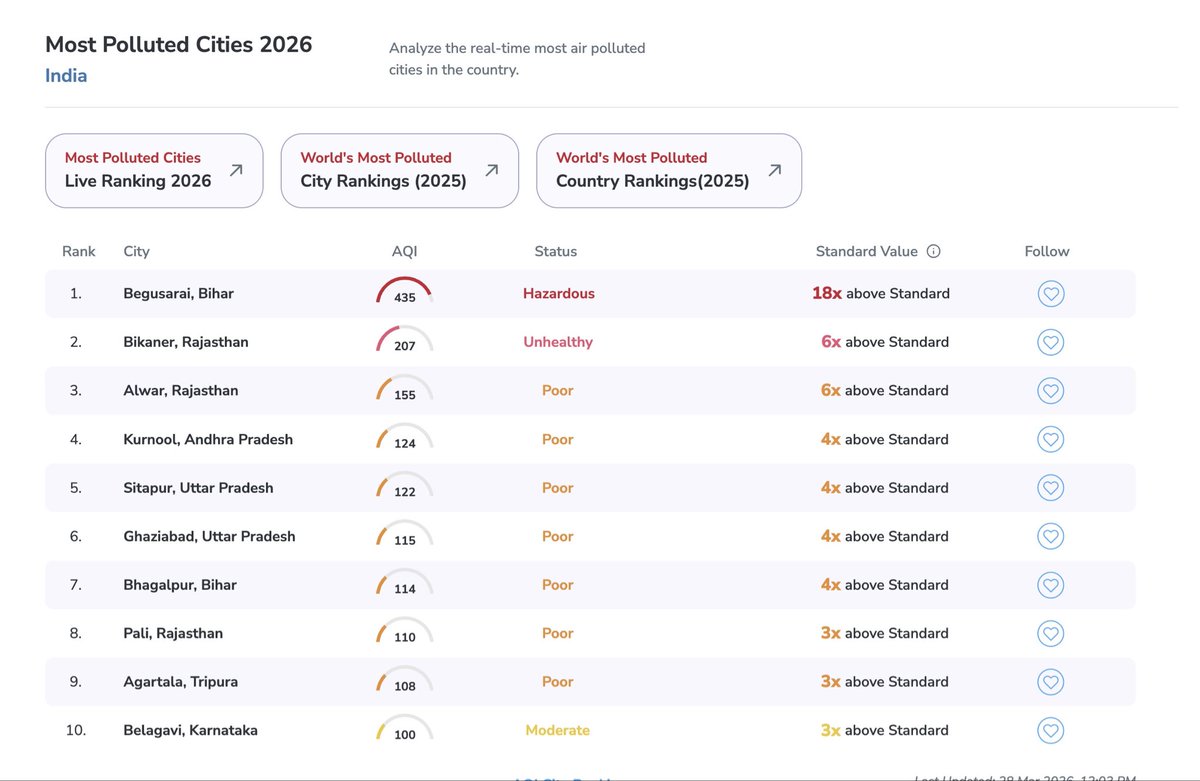Click the India country link
Image resolution: width=1200 pixels, height=781 pixels.
66,76
